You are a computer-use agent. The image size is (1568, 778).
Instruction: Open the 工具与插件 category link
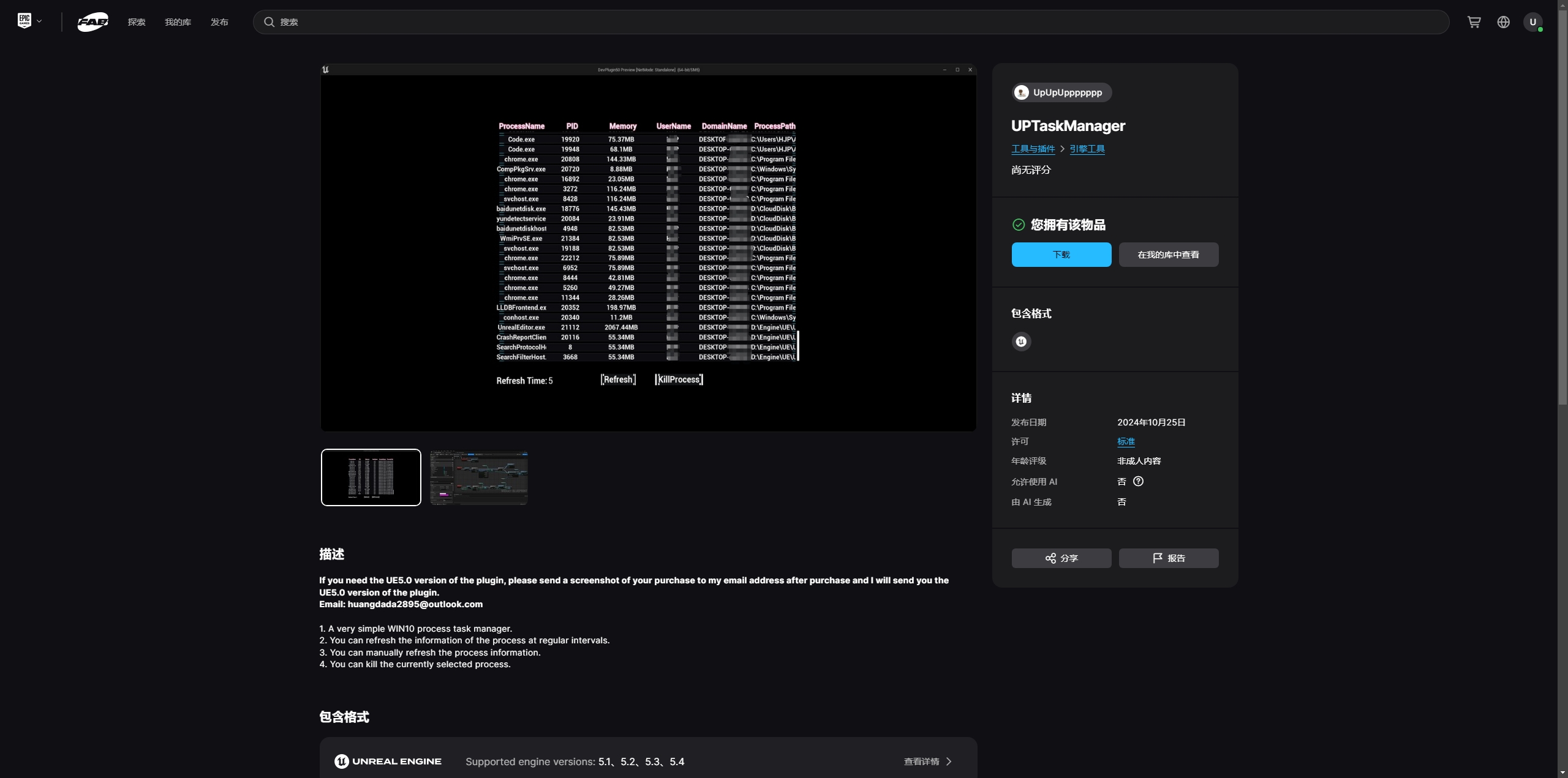pos(1033,149)
